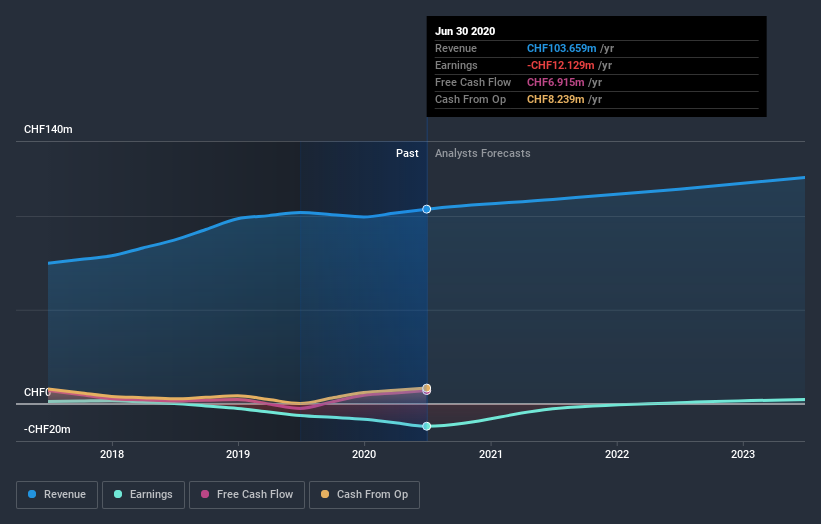Click the Jun 30 2020 tooltip date
Image resolution: width=821 pixels, height=524 pixels.
[x=465, y=31]
